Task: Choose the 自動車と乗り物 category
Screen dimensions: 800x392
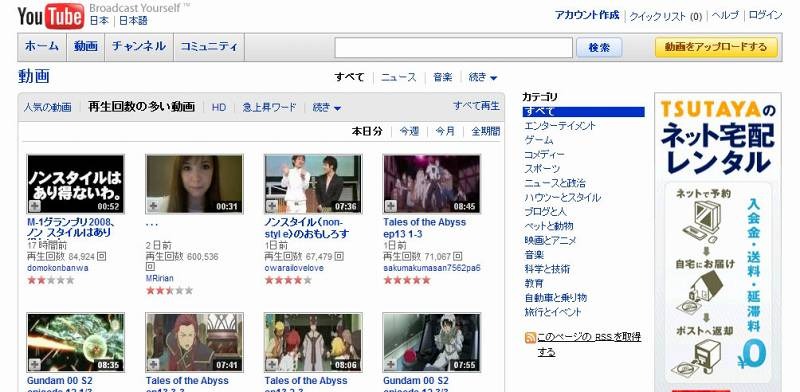Action: [x=556, y=298]
